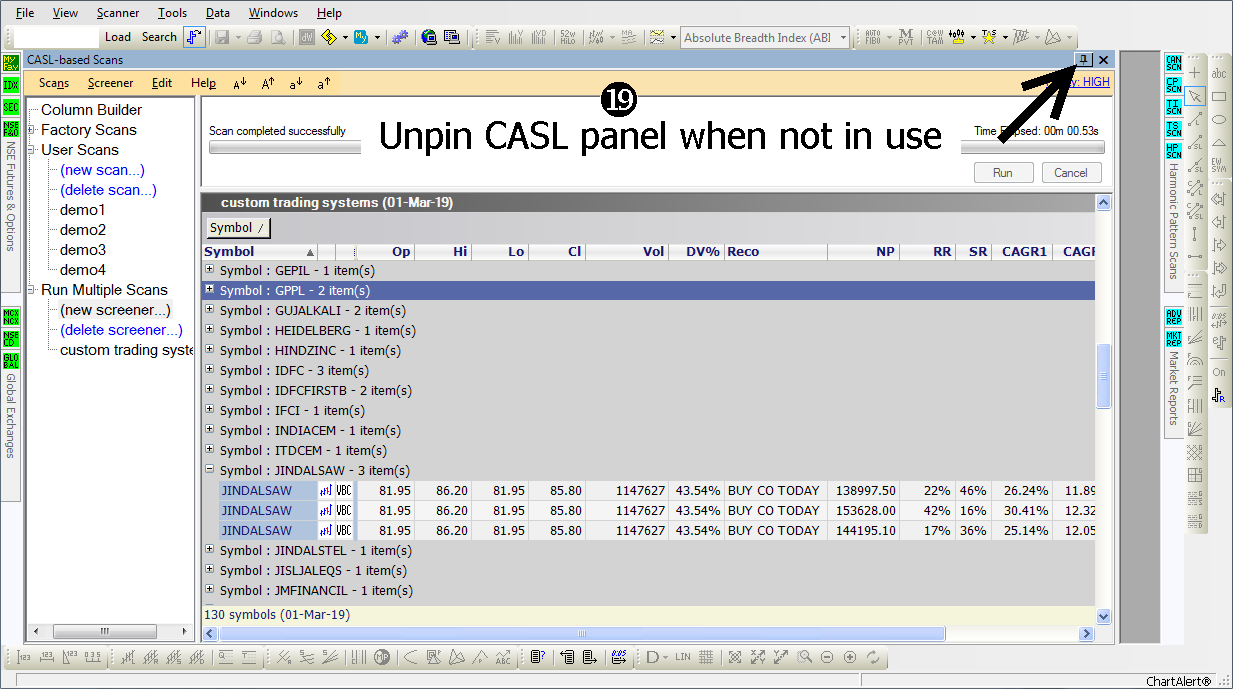Click the (delete screener...) link
This screenshot has height=689, width=1233.
(x=121, y=330)
